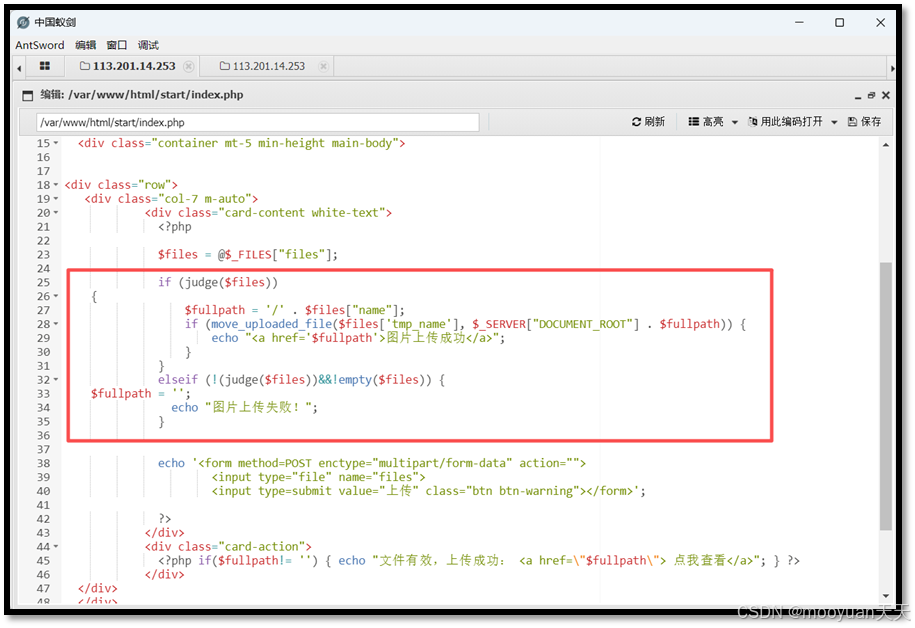
Task: Maximize the AntSword window
Action: pyautogui.click(x=839, y=22)
